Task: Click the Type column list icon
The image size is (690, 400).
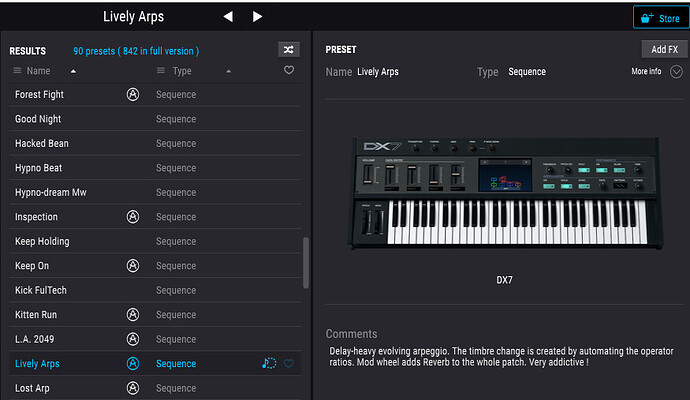Action: (x=161, y=70)
